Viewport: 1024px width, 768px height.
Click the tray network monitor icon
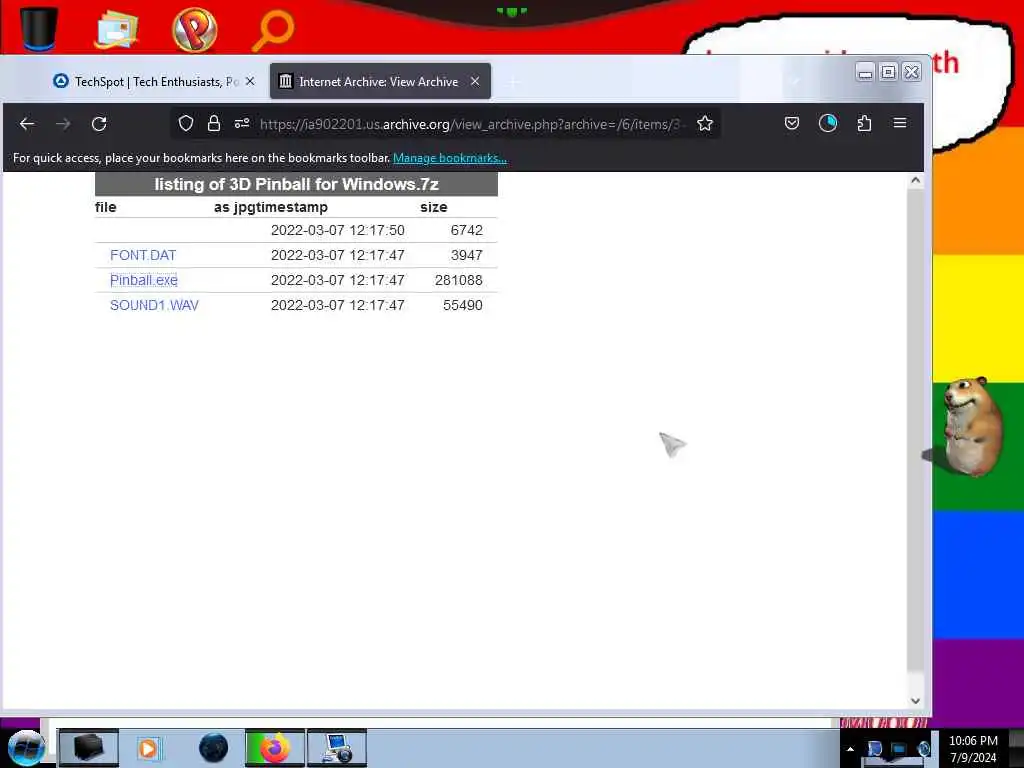pyautogui.click(x=899, y=749)
